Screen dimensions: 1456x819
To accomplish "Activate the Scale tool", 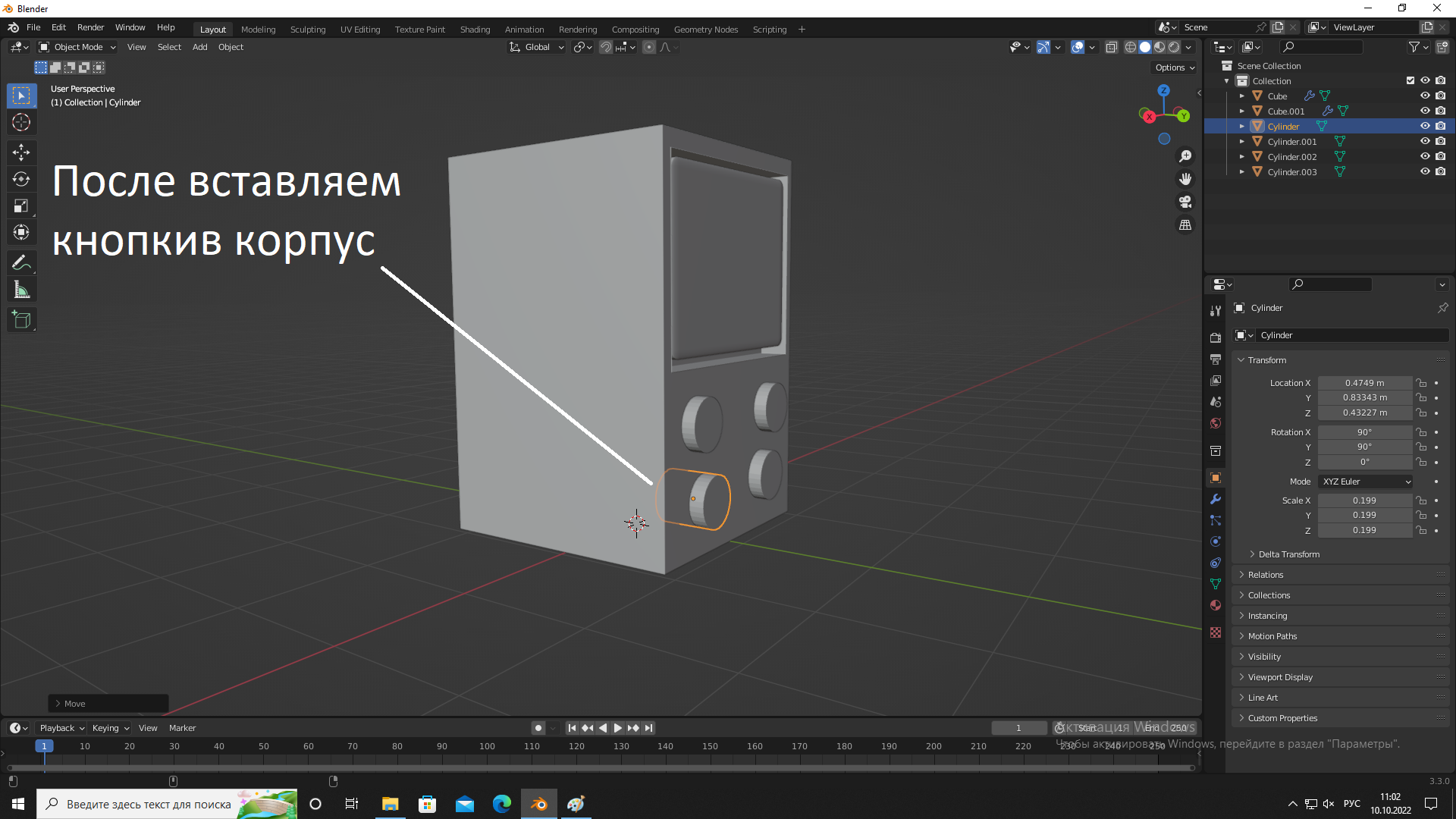I will click(21, 206).
